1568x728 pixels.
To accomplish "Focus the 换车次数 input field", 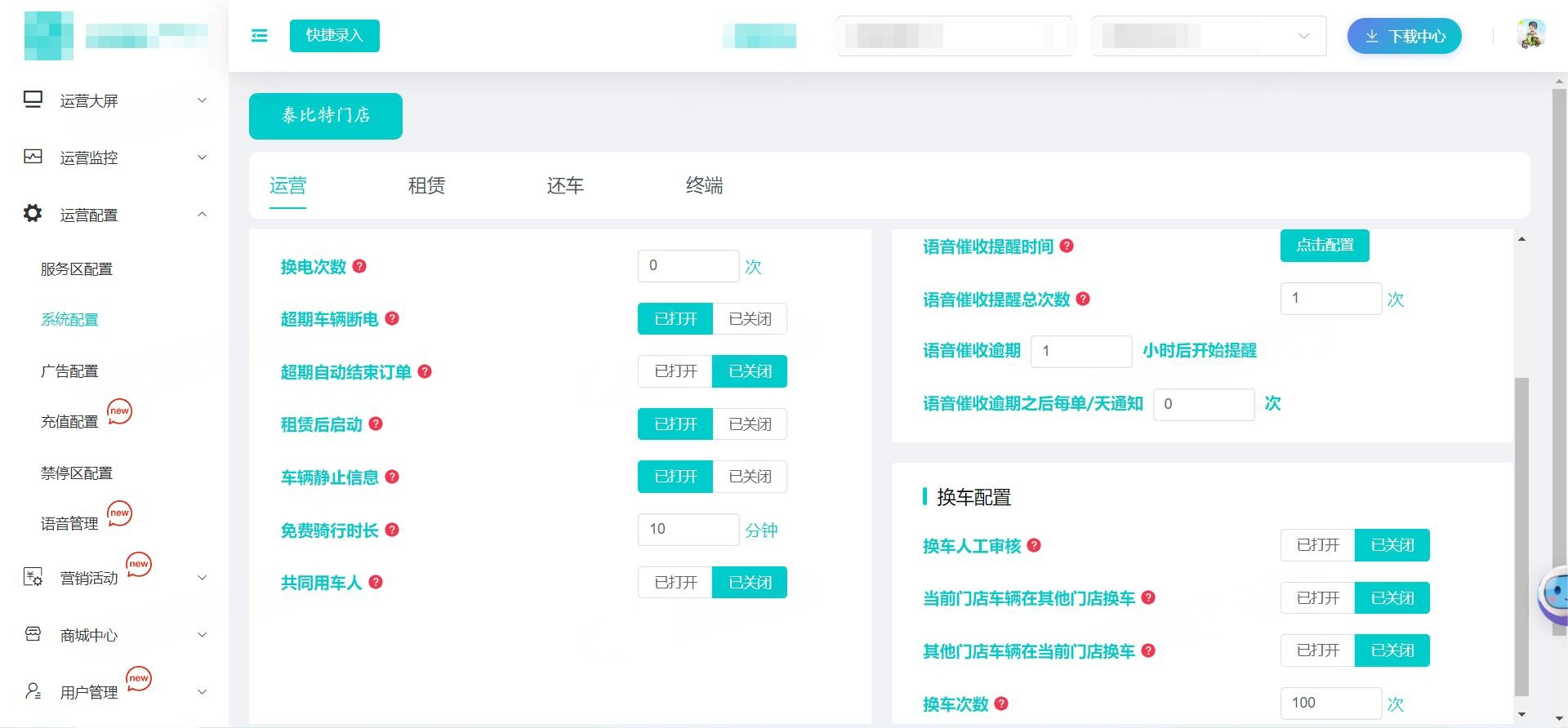I will (x=1331, y=703).
